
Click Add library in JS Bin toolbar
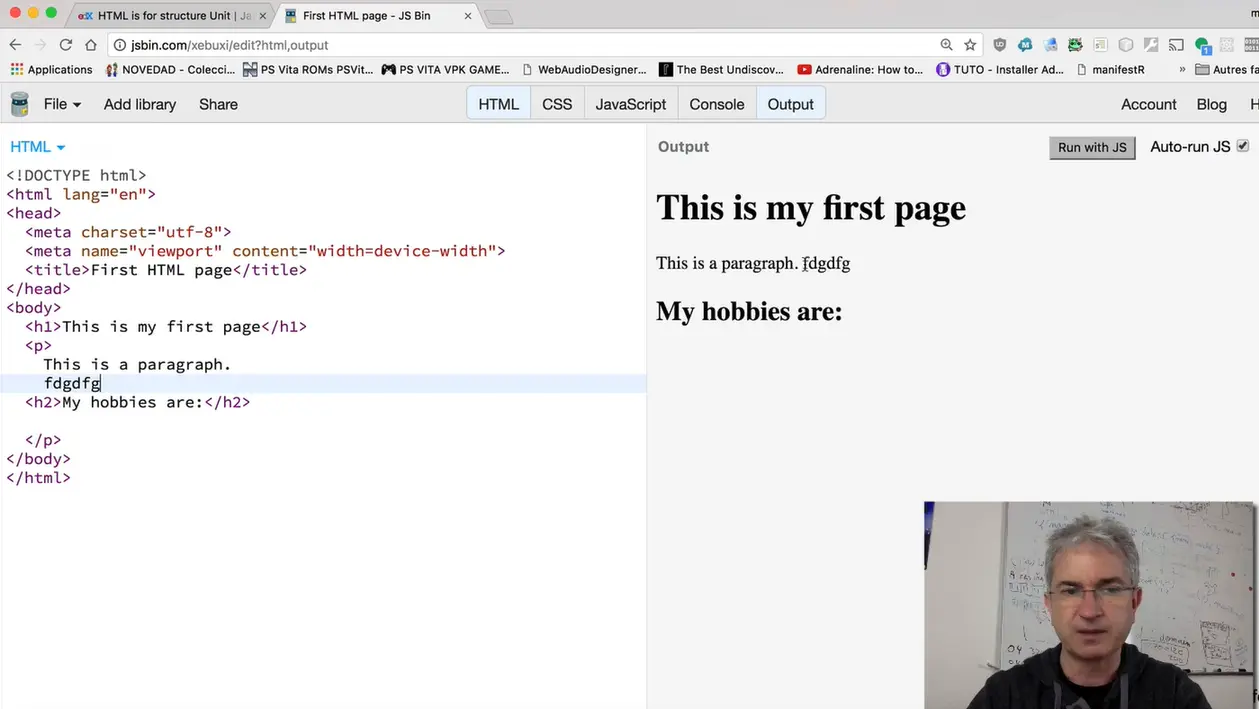pyautogui.click(x=140, y=104)
